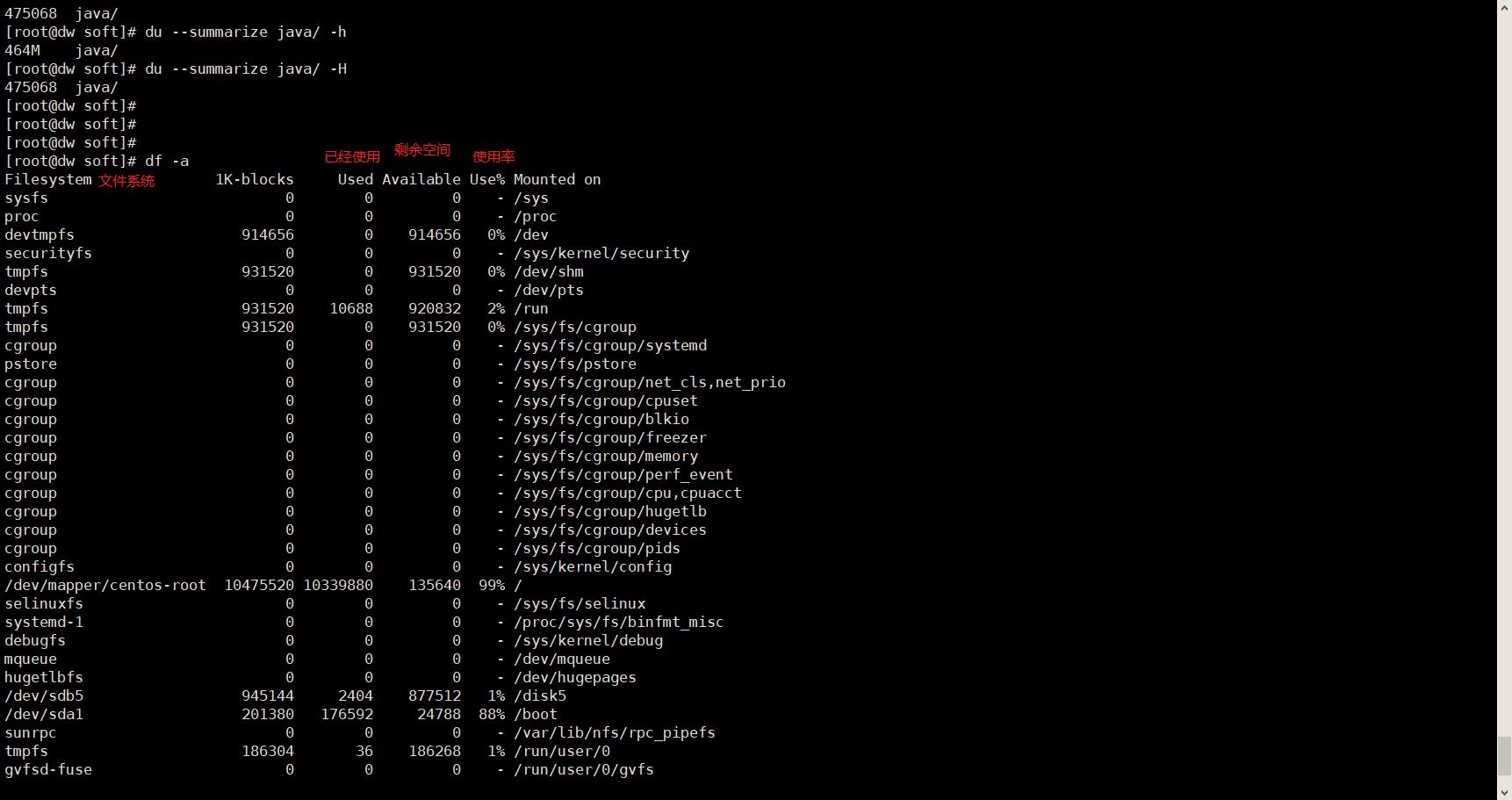
Task: Click the 'Use%' column header
Action: point(487,179)
